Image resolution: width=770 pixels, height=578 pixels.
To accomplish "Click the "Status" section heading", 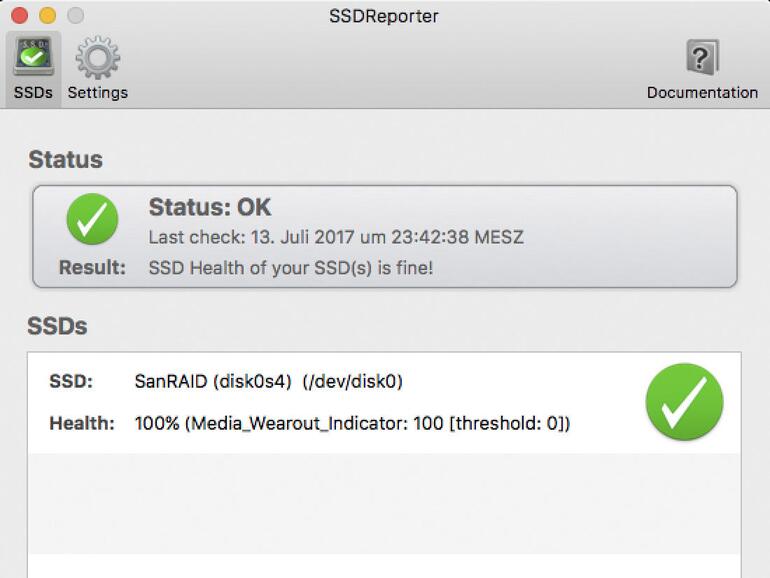I will tap(65, 159).
